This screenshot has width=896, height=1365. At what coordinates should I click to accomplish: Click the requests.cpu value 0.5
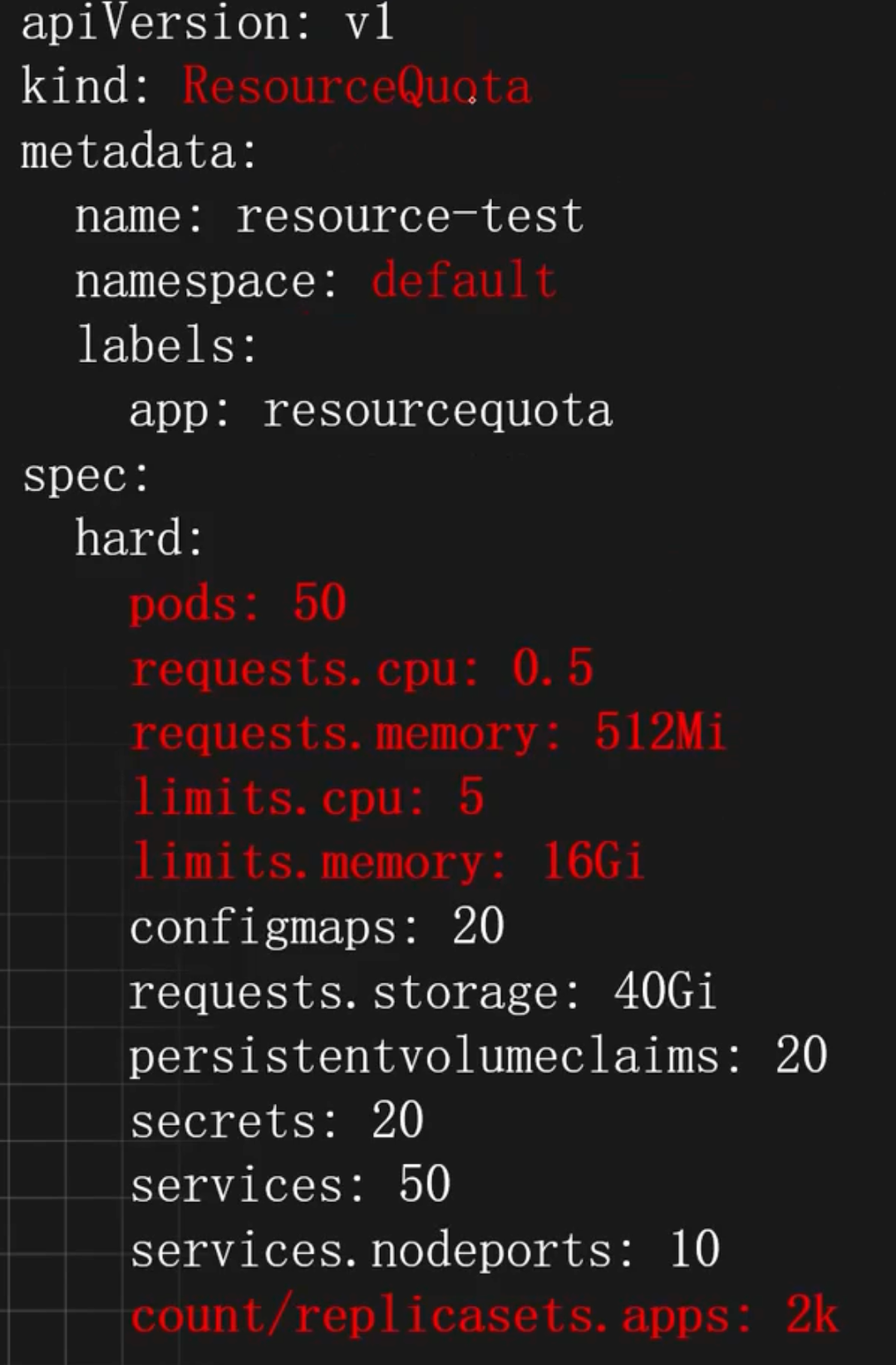[x=552, y=668]
